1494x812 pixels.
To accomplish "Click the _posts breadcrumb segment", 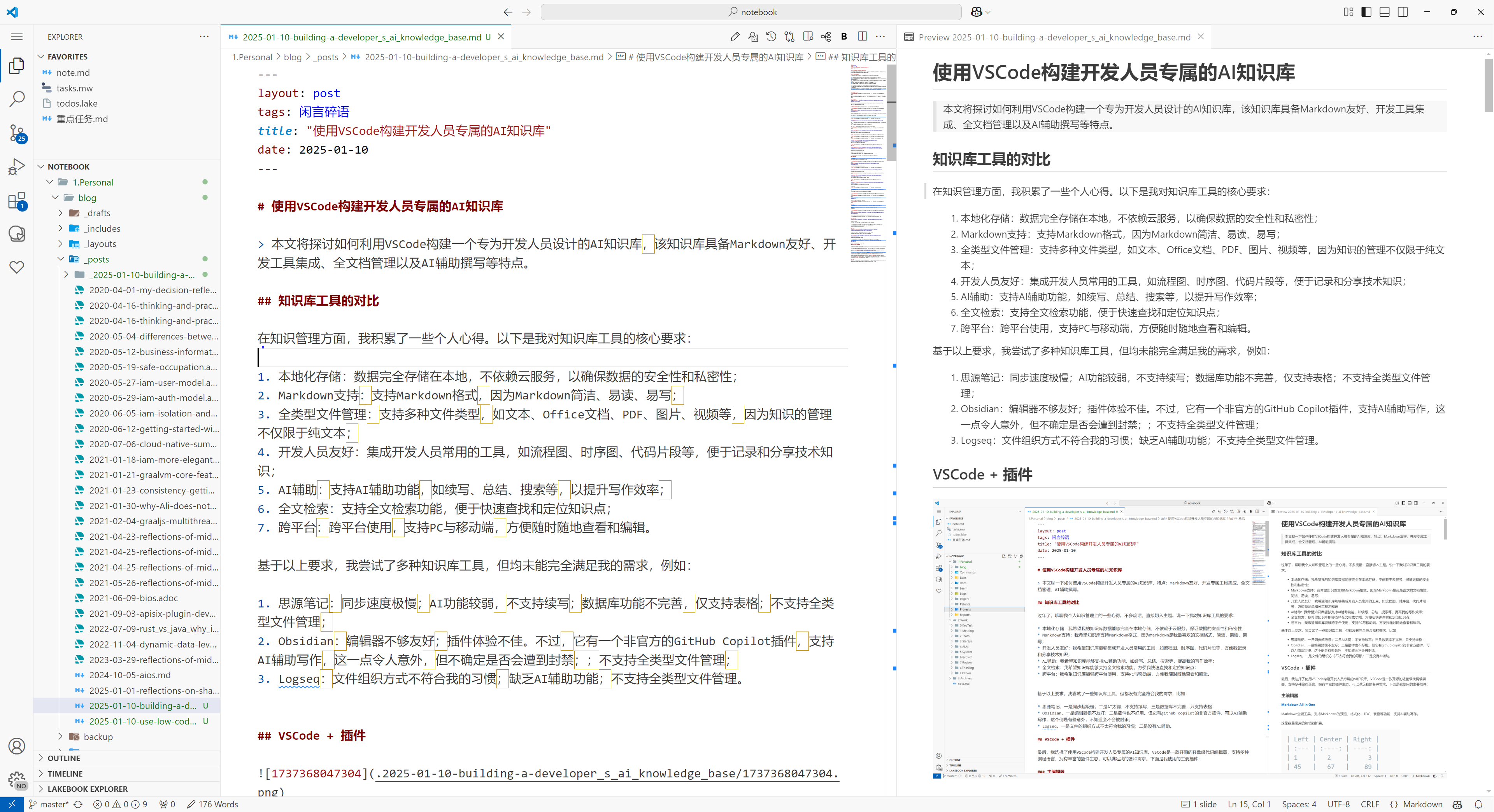I will click(326, 57).
